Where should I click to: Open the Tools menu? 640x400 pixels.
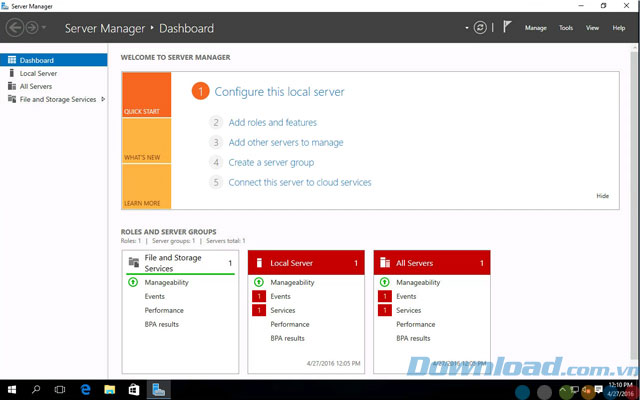(566, 28)
